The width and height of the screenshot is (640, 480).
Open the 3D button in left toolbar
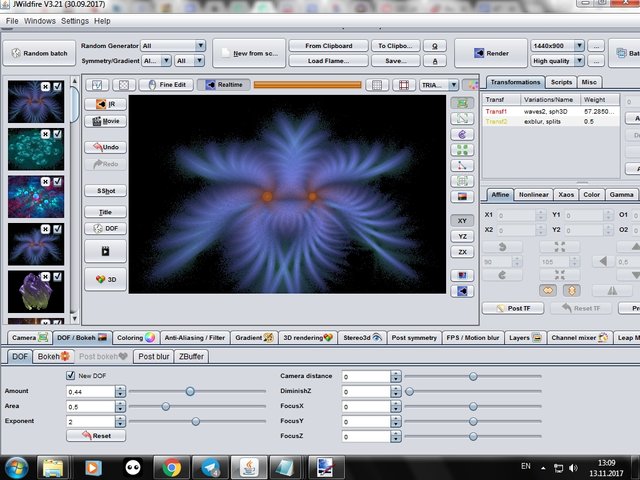coord(105,279)
